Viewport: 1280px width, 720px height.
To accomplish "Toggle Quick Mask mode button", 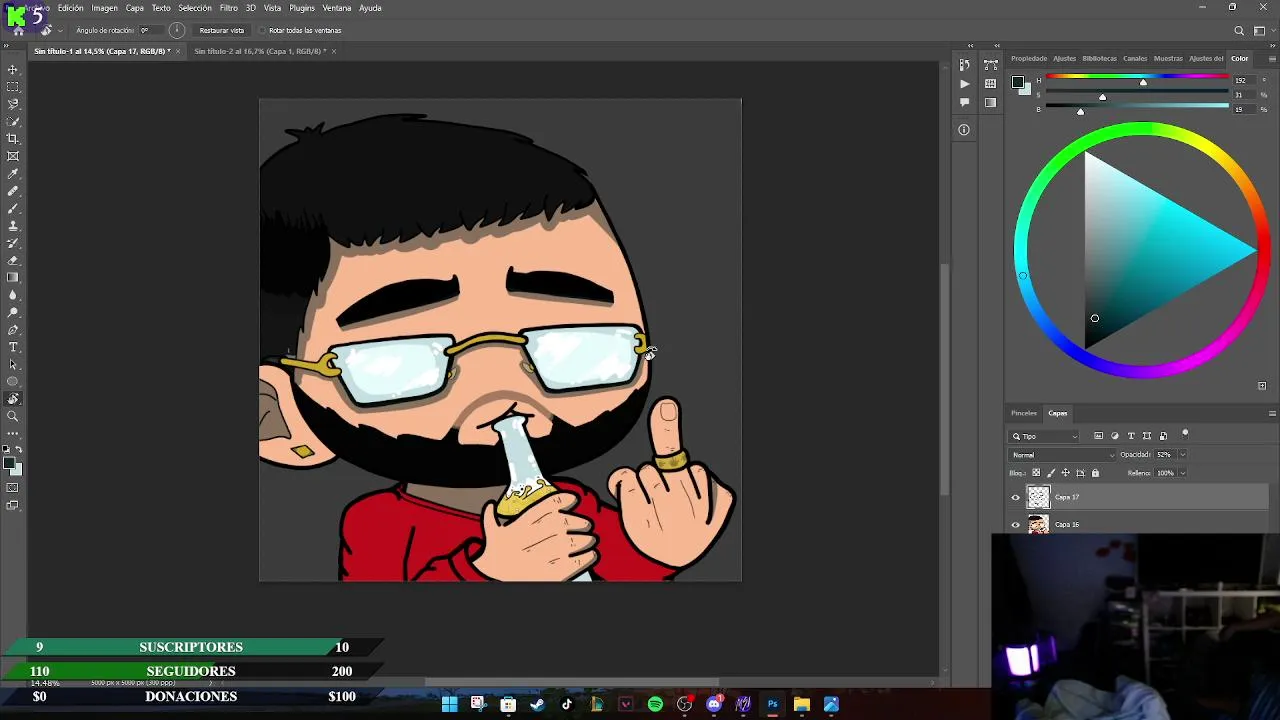I will [13, 488].
